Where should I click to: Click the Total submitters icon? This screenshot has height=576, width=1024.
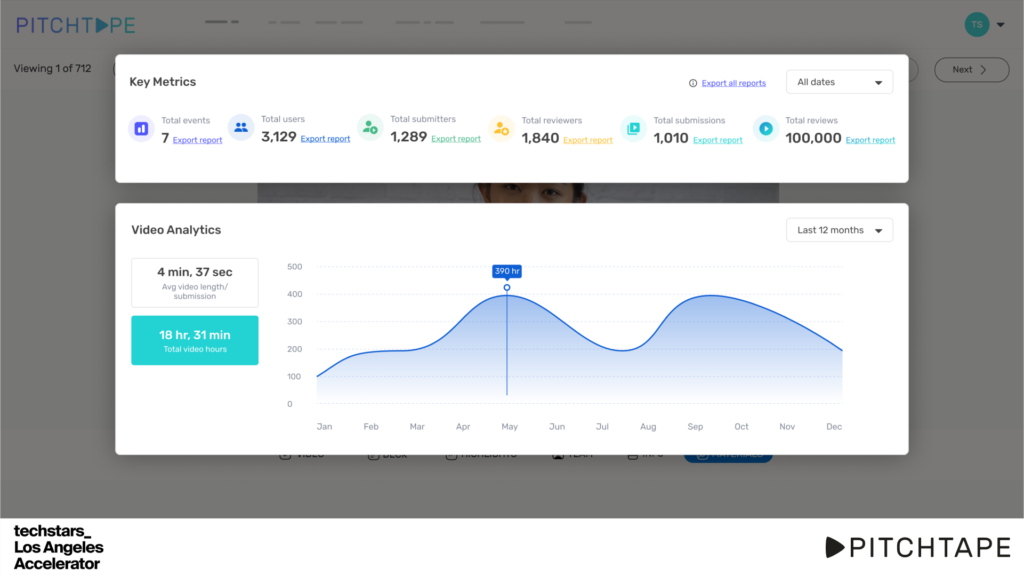(x=370, y=127)
